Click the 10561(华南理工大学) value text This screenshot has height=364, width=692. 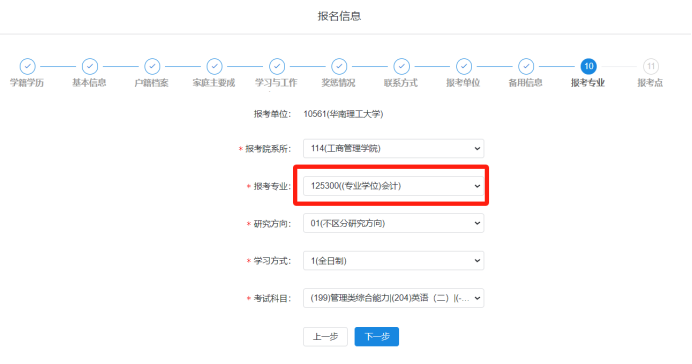click(343, 114)
